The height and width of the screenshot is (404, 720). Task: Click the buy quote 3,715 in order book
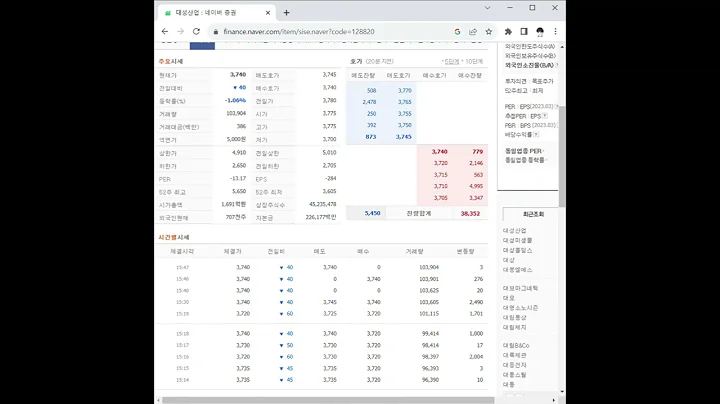(x=440, y=175)
